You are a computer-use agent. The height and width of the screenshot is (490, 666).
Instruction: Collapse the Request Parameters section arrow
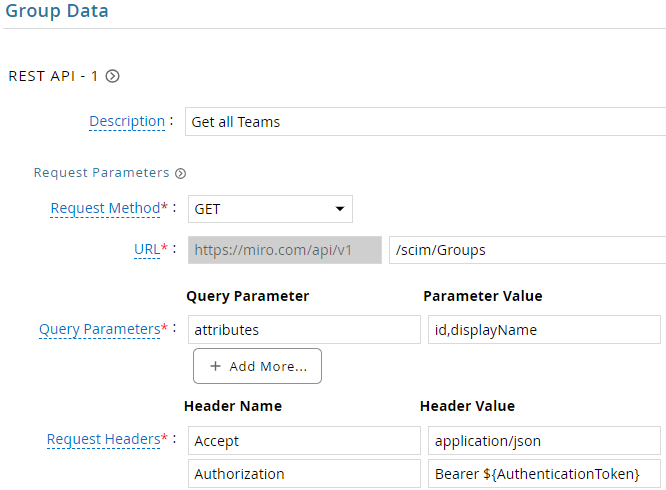pos(181,173)
